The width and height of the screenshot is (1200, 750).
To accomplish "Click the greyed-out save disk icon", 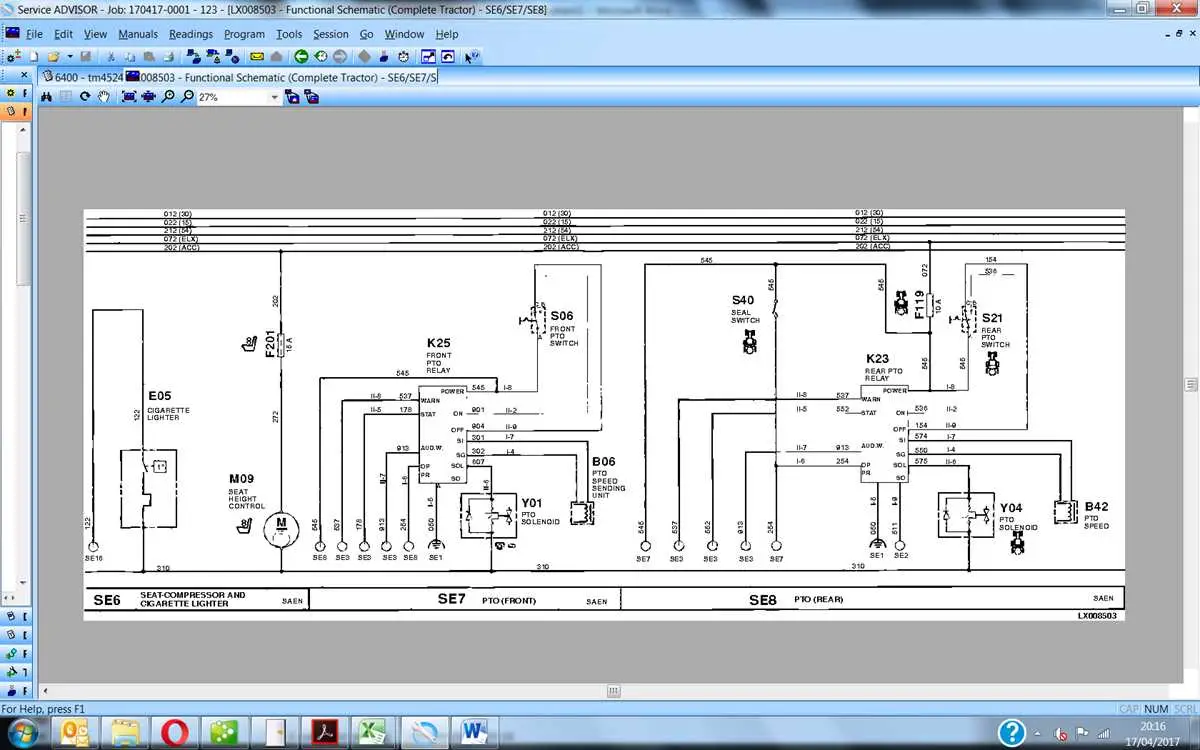I will click(85, 56).
